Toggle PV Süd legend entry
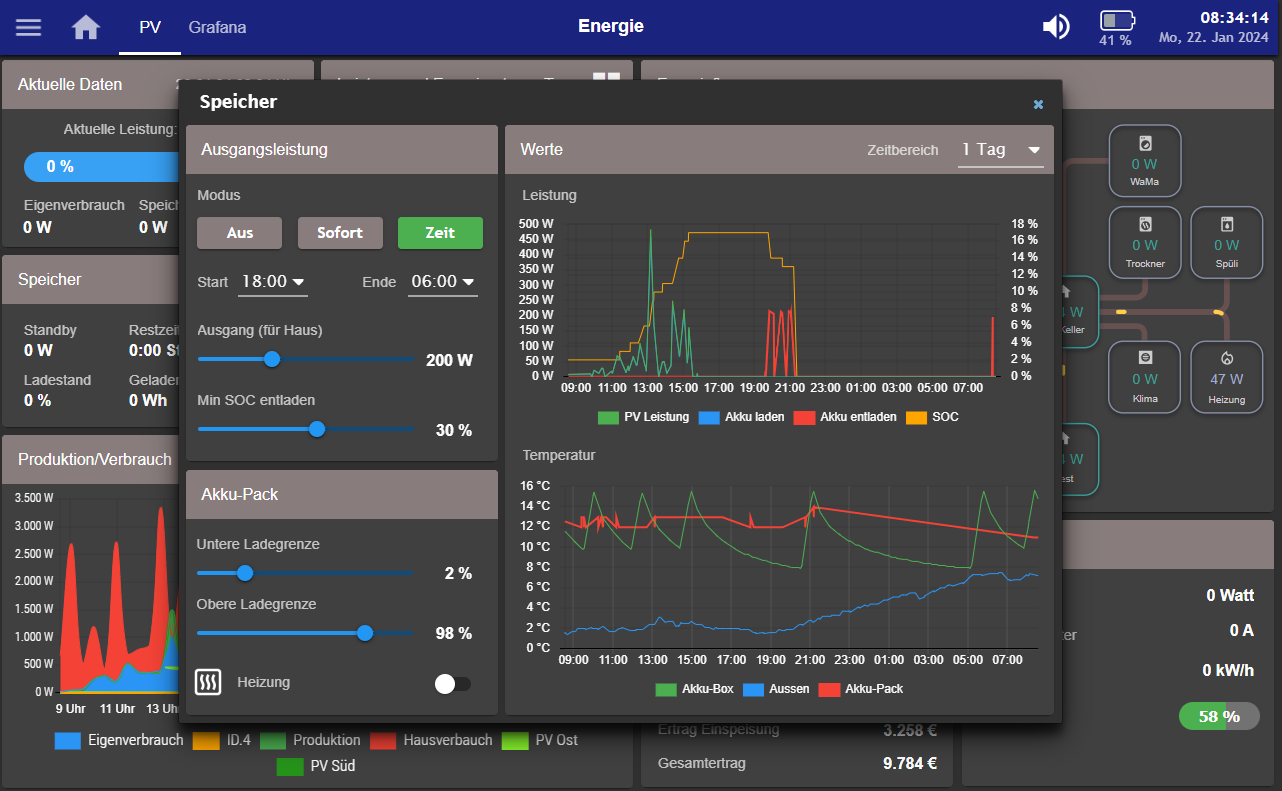 click(x=315, y=766)
